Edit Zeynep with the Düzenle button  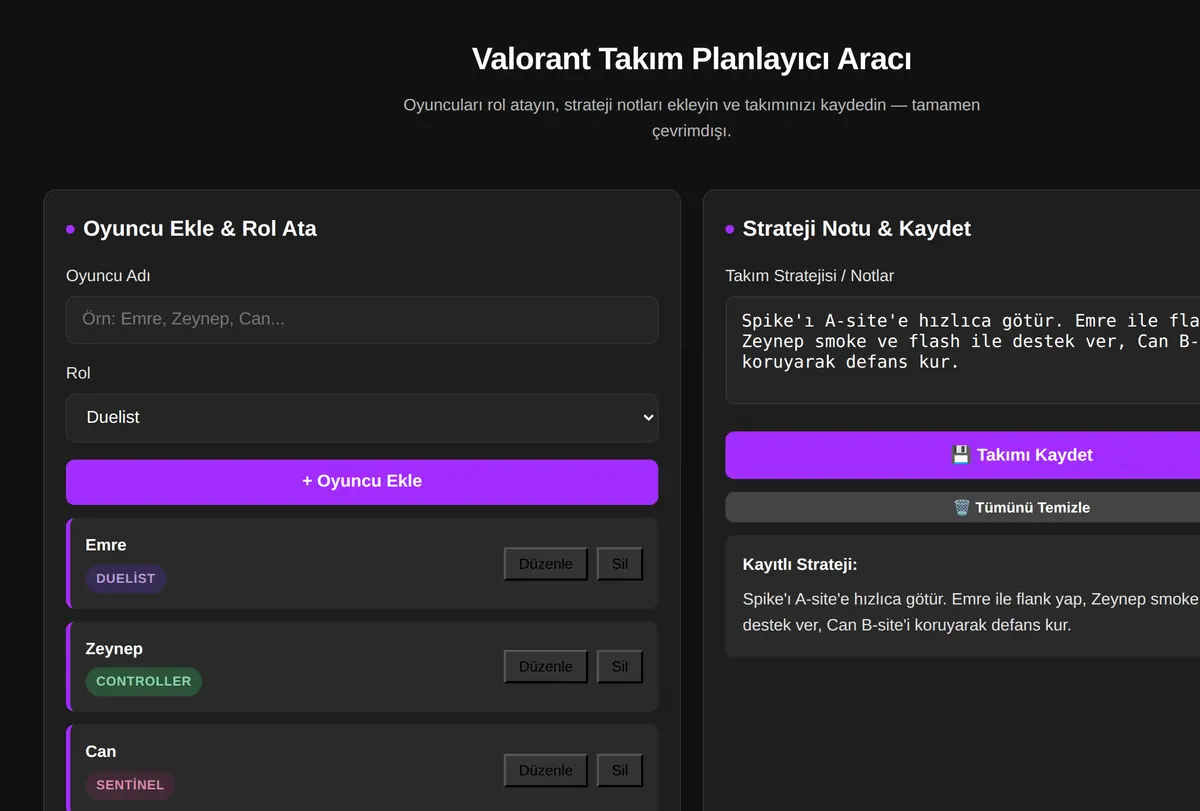[x=546, y=667]
